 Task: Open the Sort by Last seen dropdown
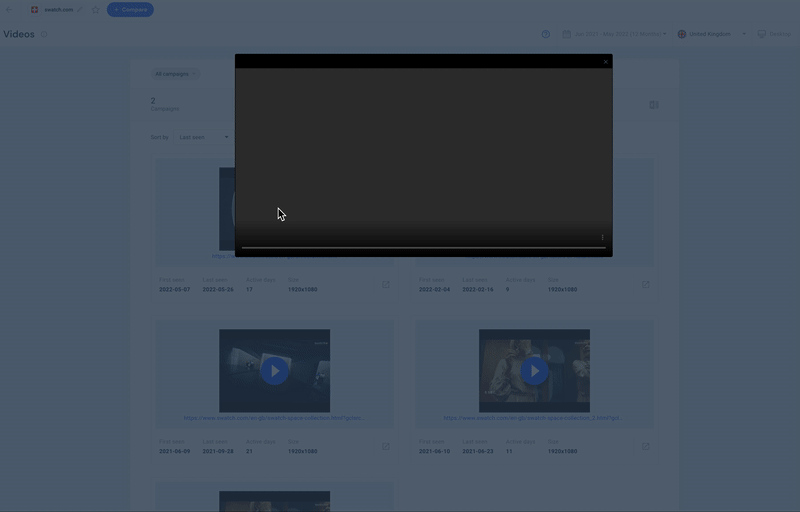pos(203,137)
